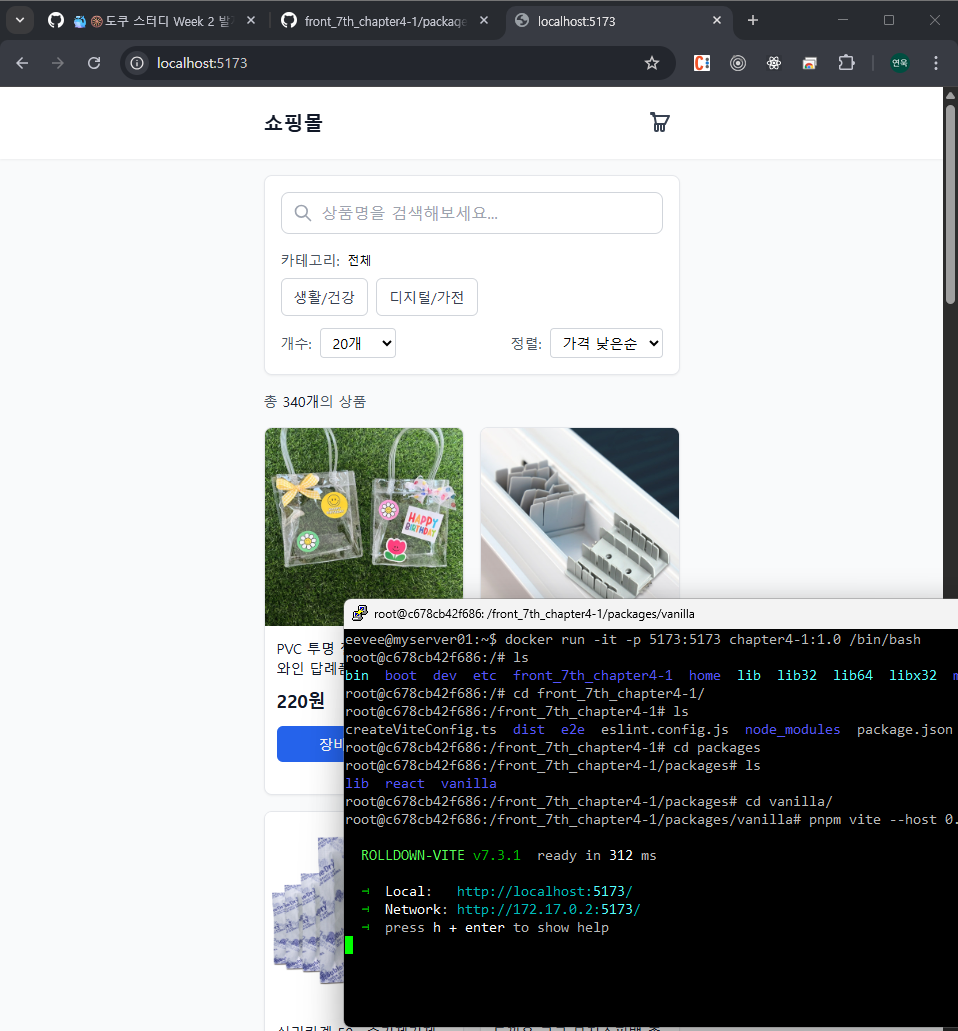
Task: Select the 생활/건강 category button
Action: click(324, 297)
